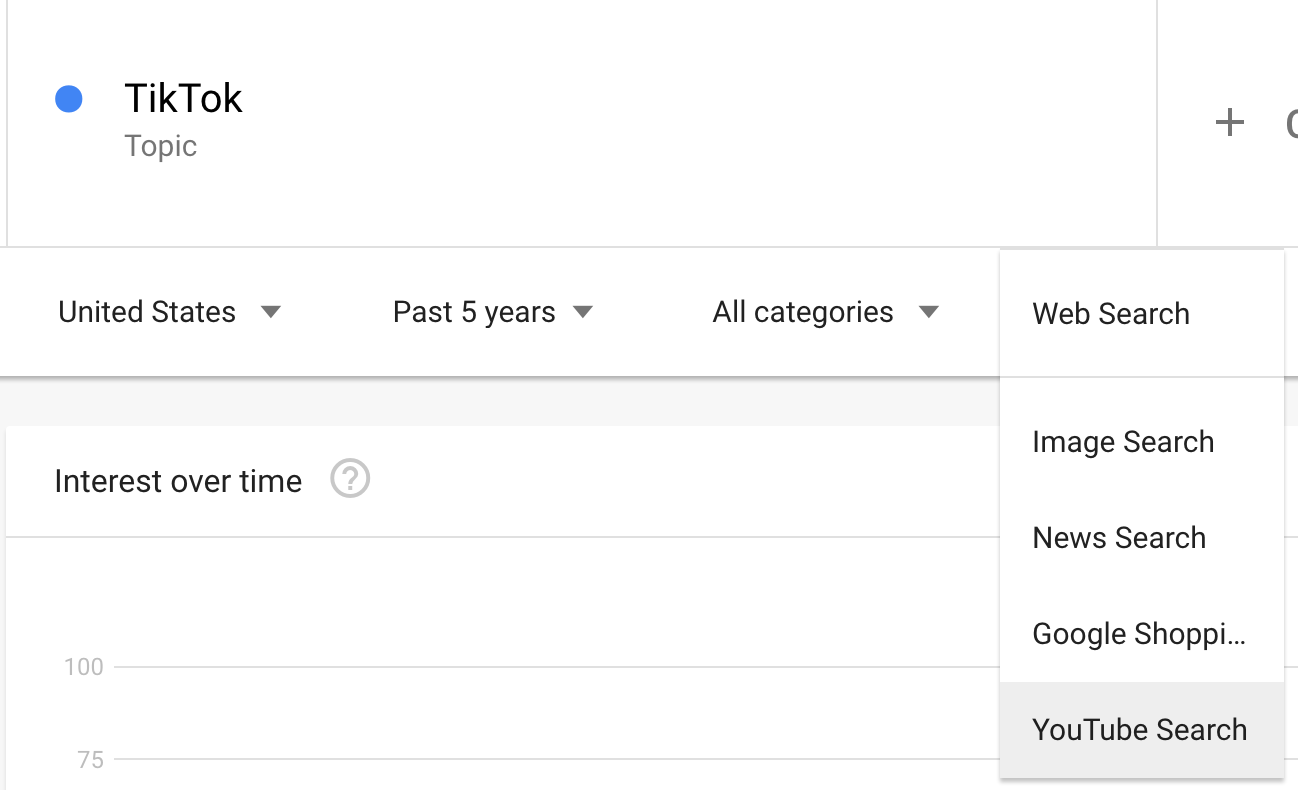Viewport: 1298px width, 790px height.
Task: Click the All categories label text
Action: pos(802,312)
